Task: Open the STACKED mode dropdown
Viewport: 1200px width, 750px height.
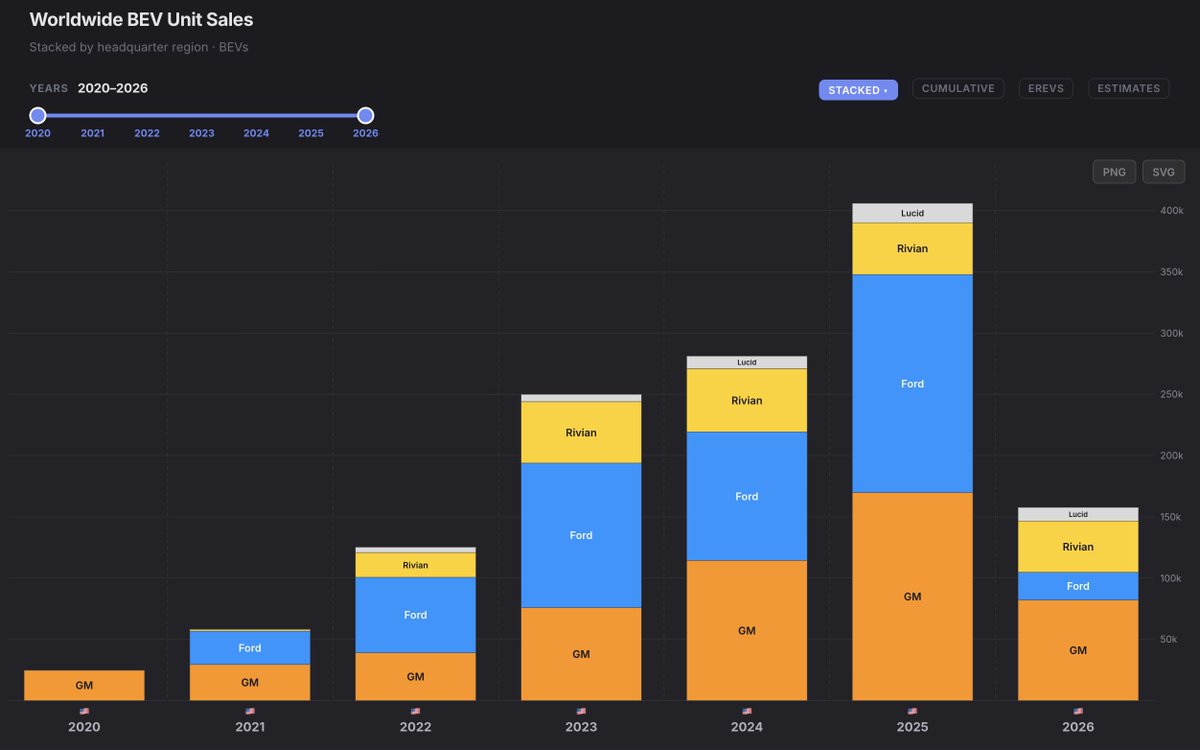Action: coord(858,90)
